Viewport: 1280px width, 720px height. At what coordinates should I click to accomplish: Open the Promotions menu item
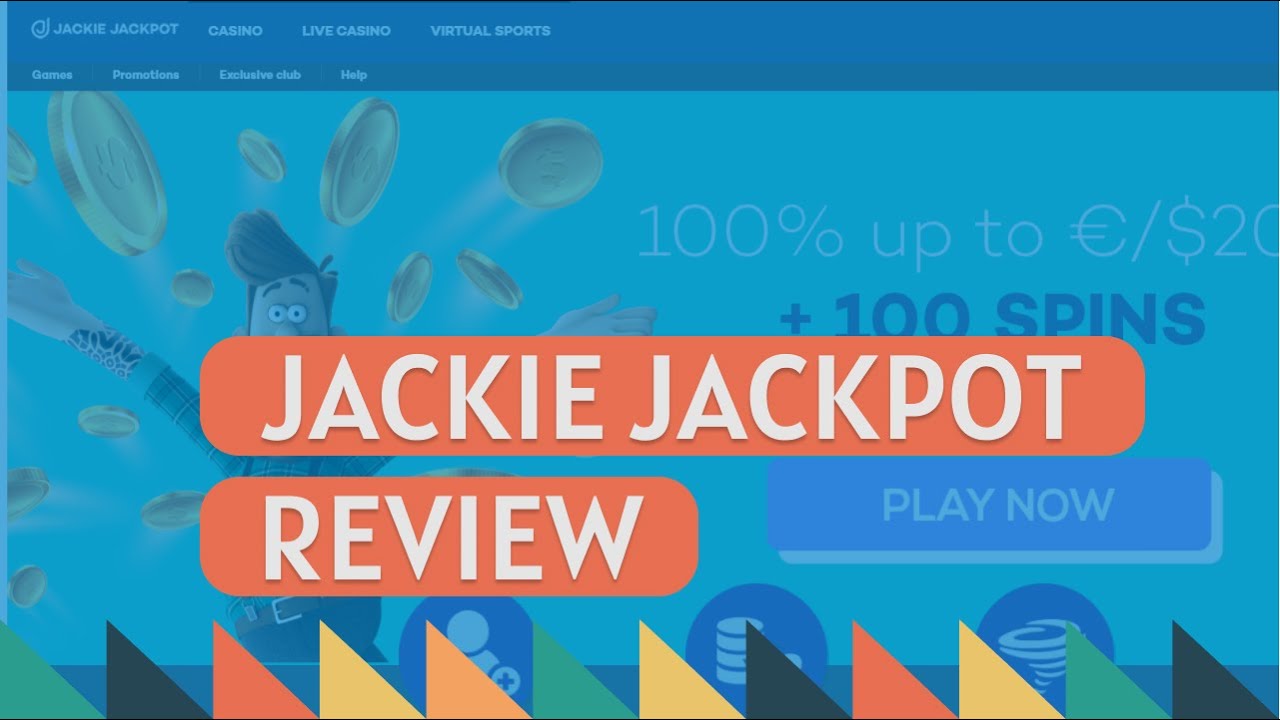pyautogui.click(x=146, y=75)
